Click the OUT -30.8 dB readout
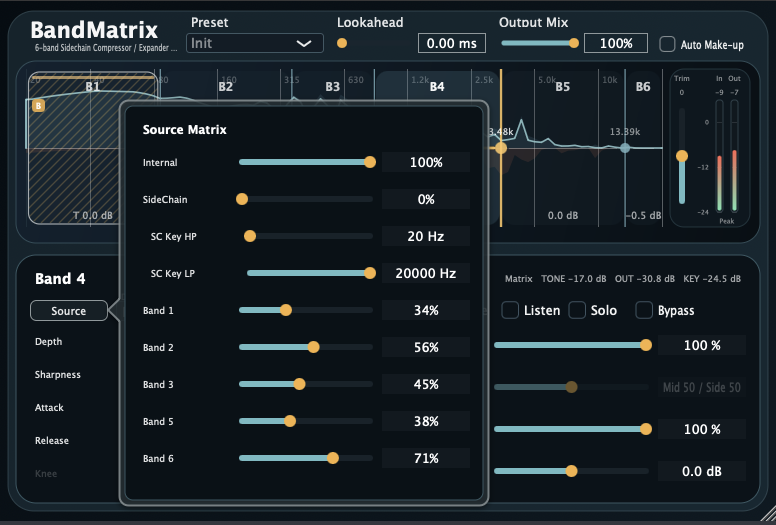The height and width of the screenshot is (525, 776). point(644,279)
